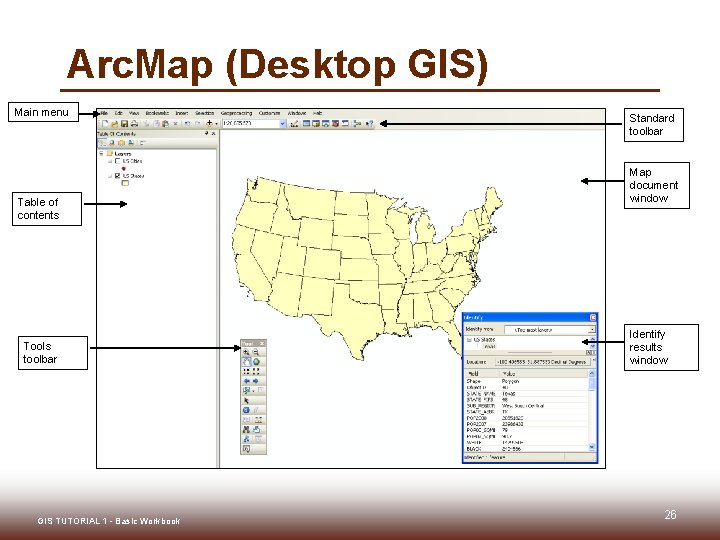Open the map scale dropdown arrow
The height and width of the screenshot is (540, 720).
click(x=283, y=124)
